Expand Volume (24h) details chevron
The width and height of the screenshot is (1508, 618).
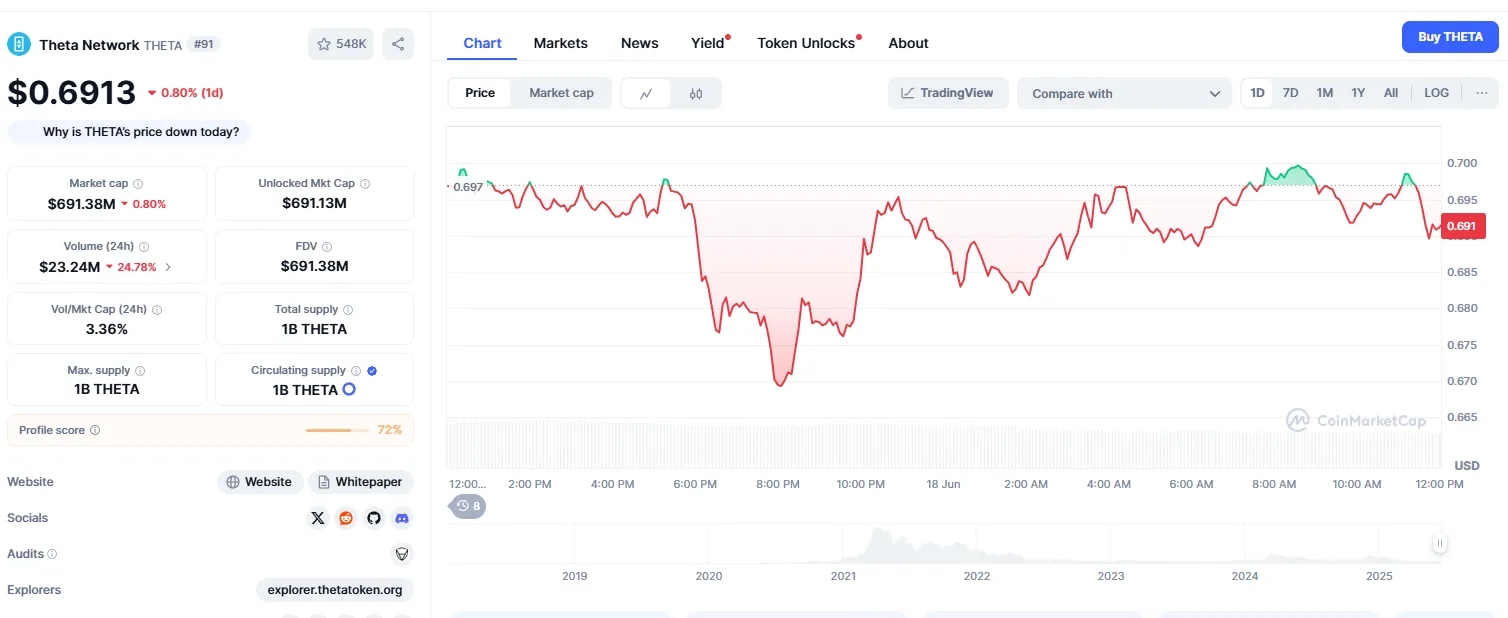pyautogui.click(x=168, y=267)
